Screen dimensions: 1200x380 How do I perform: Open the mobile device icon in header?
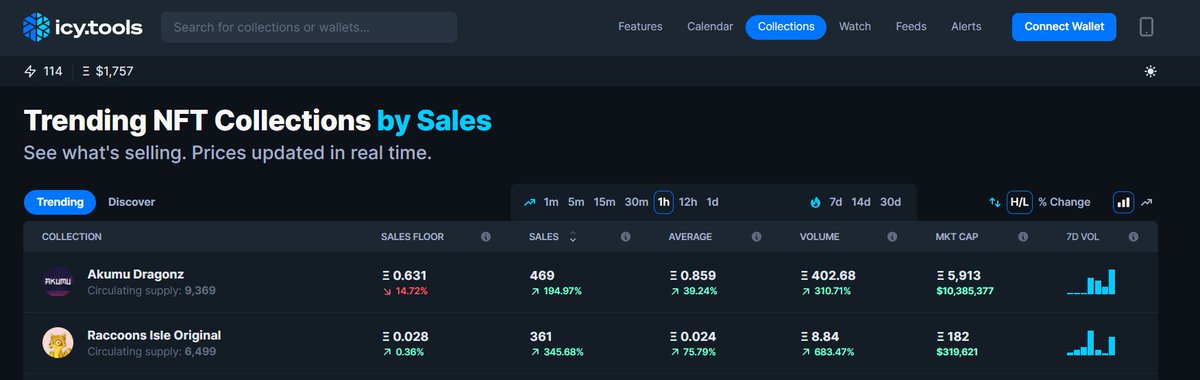(1146, 27)
